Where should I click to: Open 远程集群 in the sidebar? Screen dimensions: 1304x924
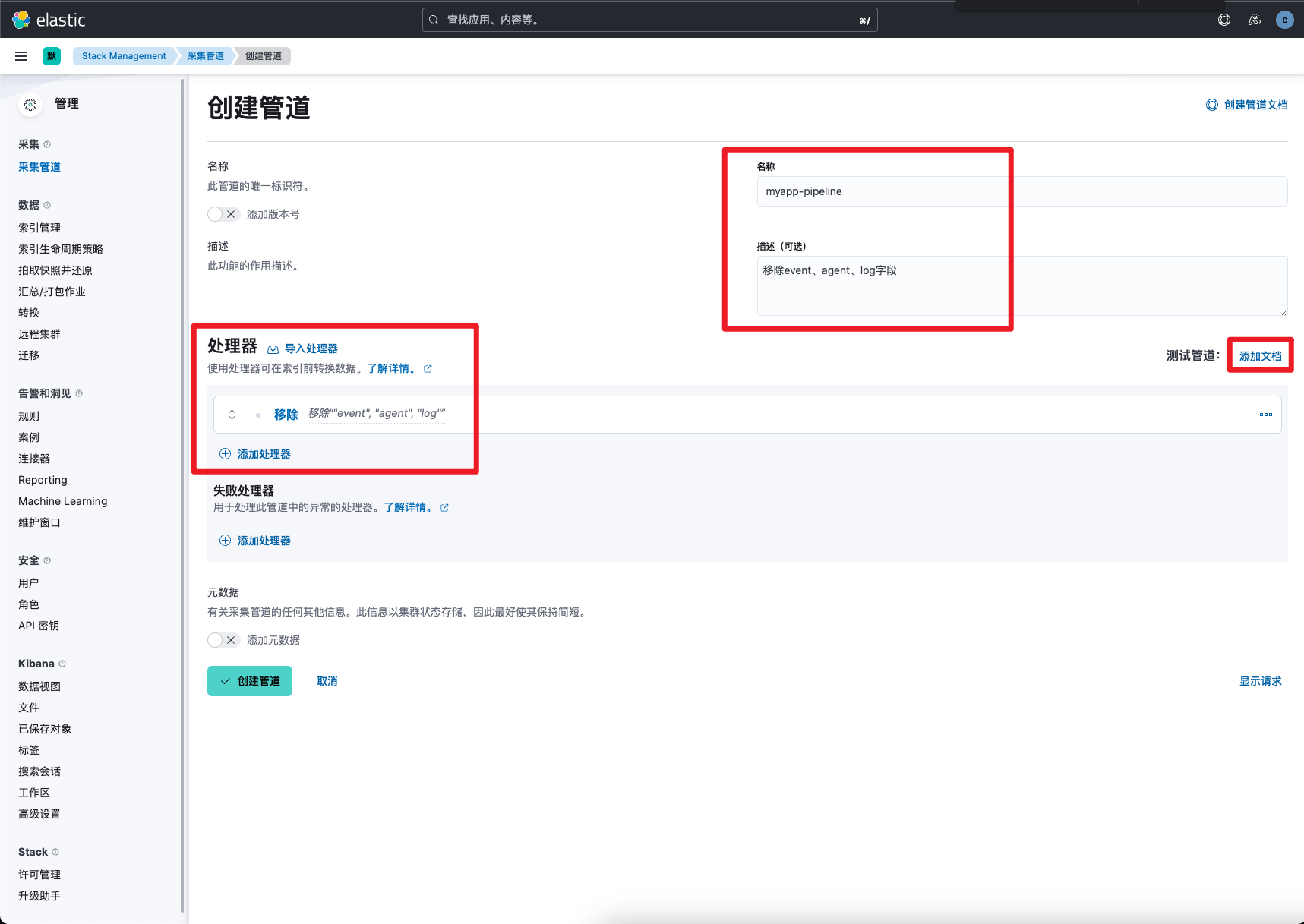[39, 334]
